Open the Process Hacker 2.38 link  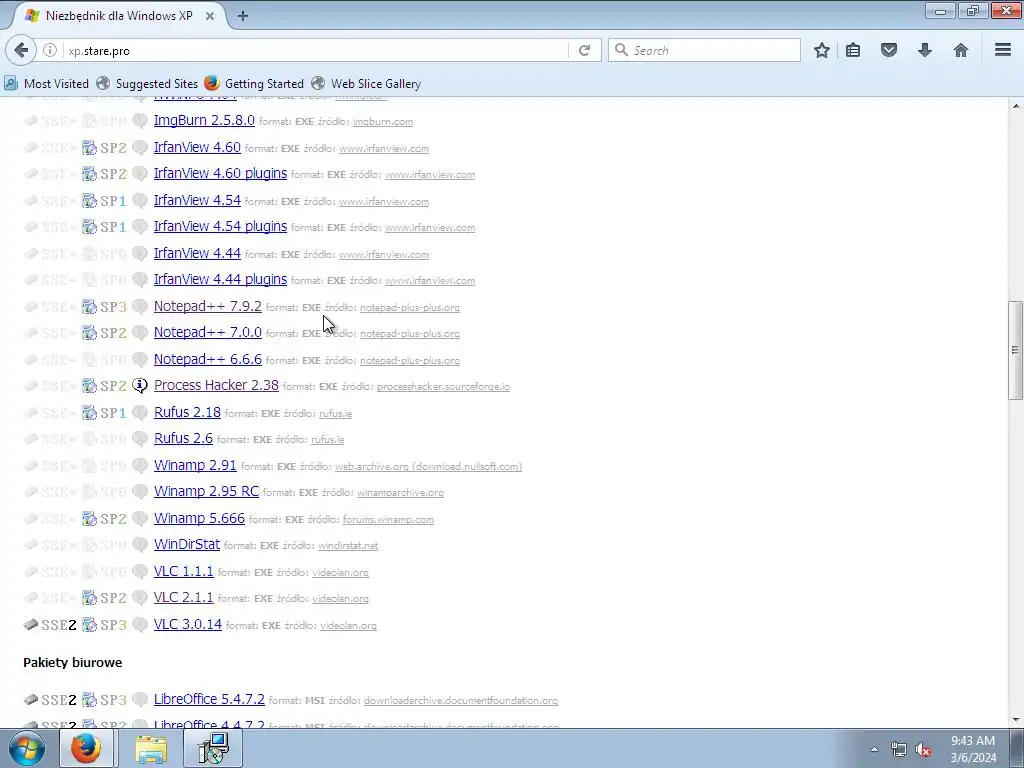(x=216, y=385)
